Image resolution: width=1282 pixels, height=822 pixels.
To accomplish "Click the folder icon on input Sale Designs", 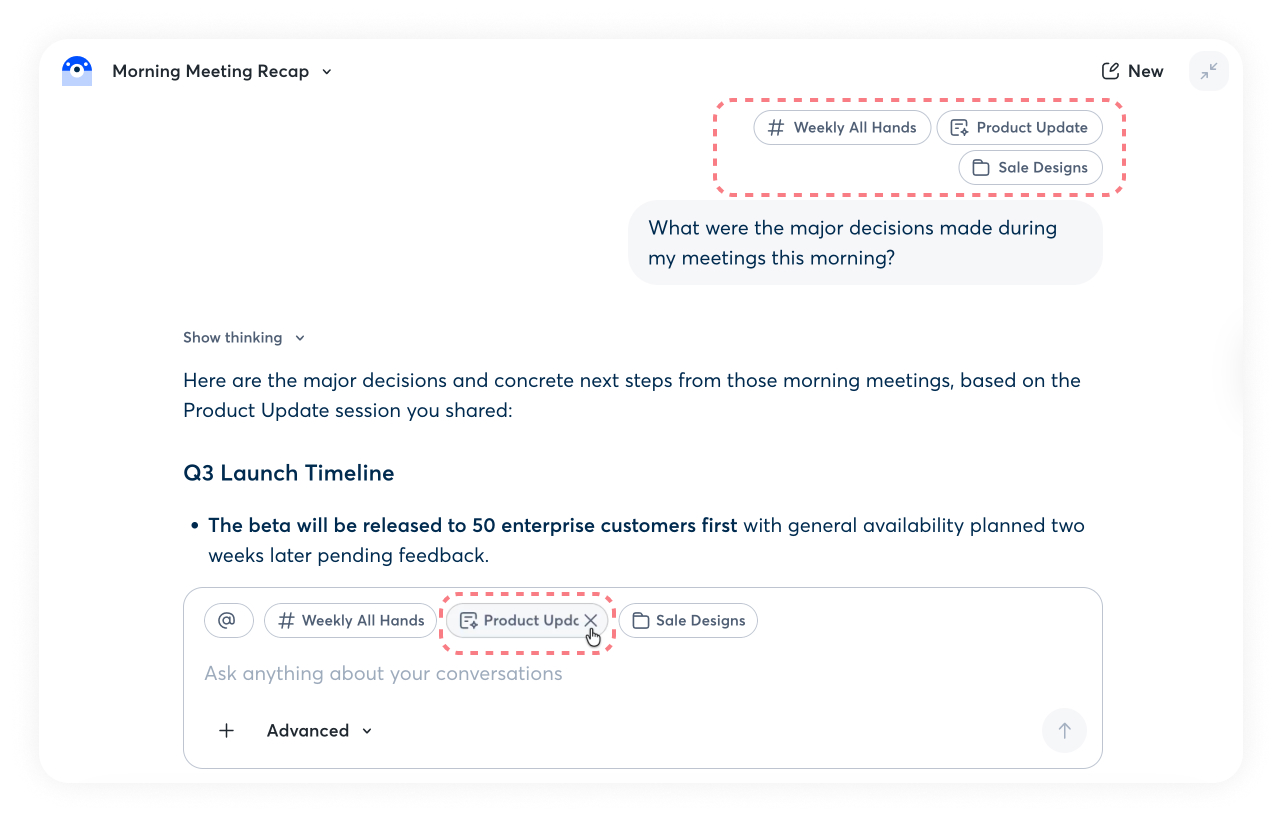I will click(640, 621).
